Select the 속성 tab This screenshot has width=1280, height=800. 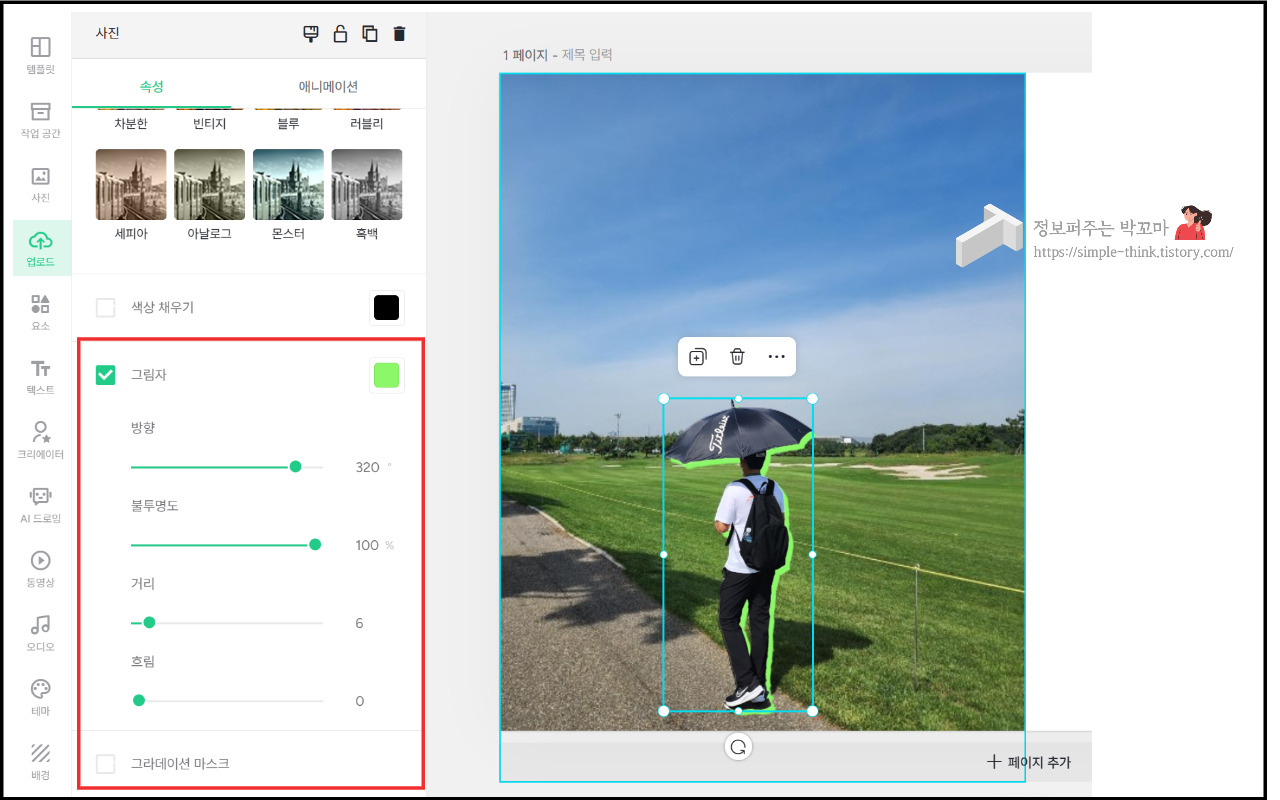(x=152, y=87)
